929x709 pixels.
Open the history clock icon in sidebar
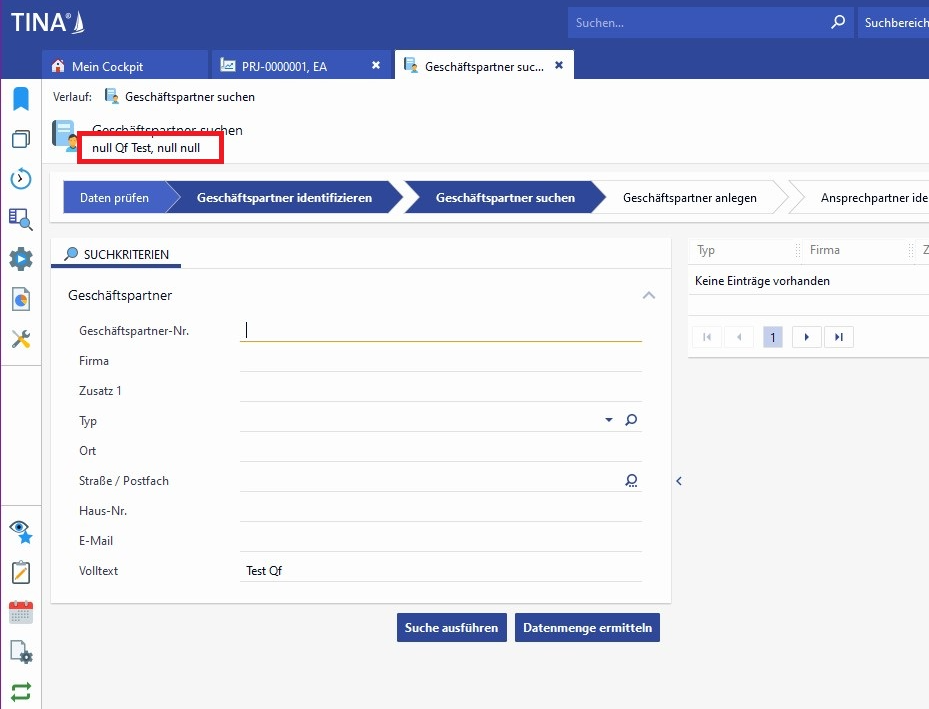click(20, 179)
